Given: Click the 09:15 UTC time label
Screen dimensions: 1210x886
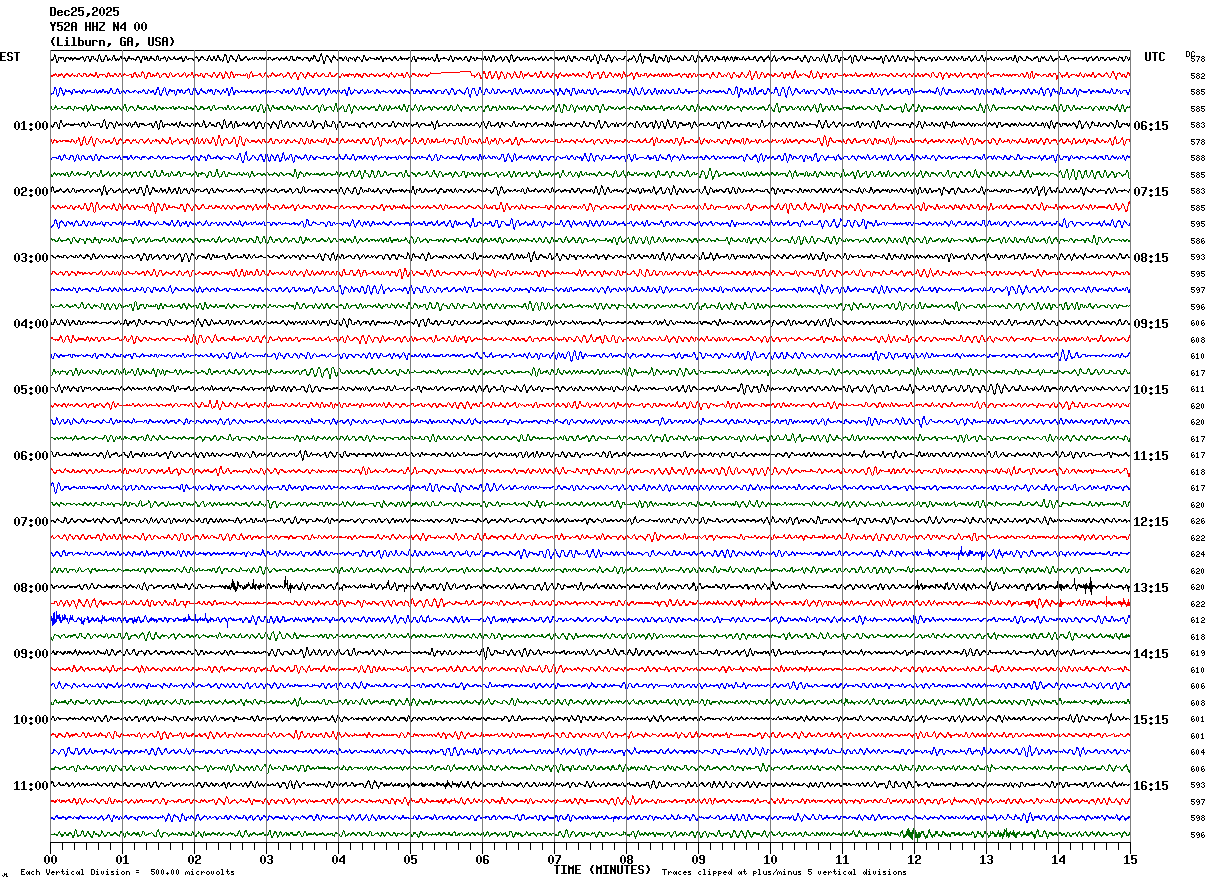Looking at the screenshot, I should pos(1151,324).
